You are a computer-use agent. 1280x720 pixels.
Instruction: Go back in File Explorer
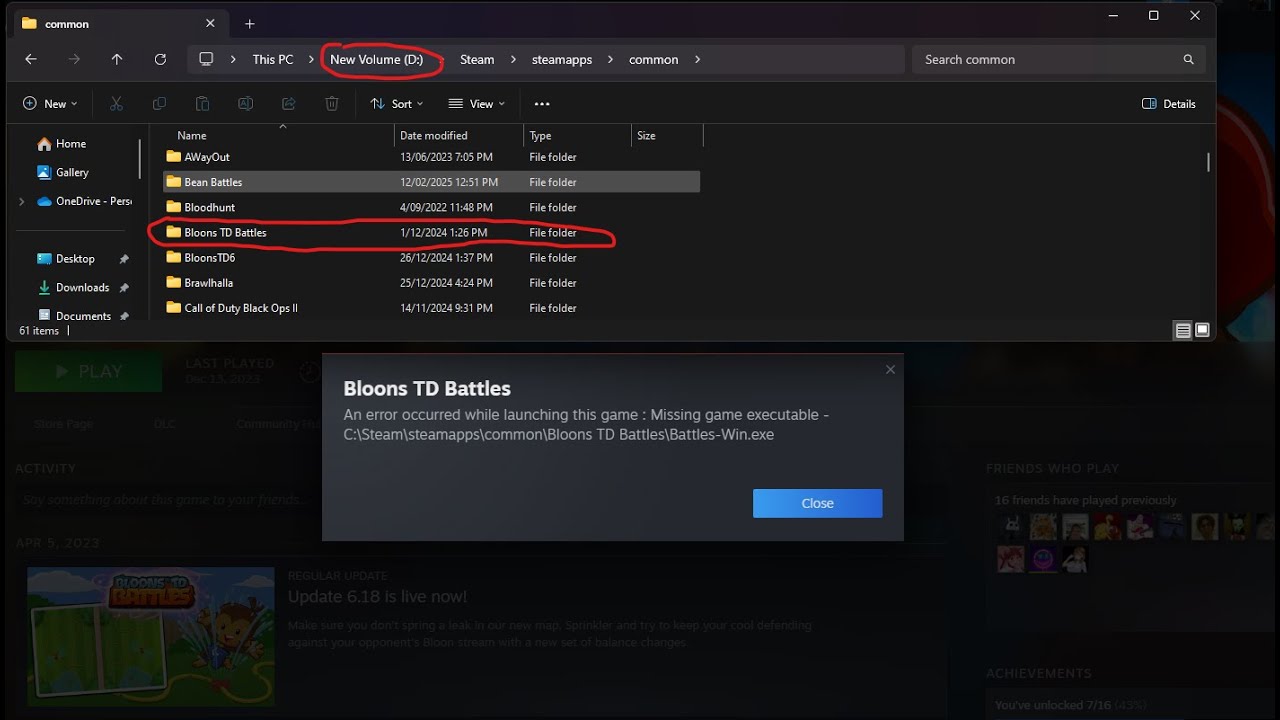[31, 60]
